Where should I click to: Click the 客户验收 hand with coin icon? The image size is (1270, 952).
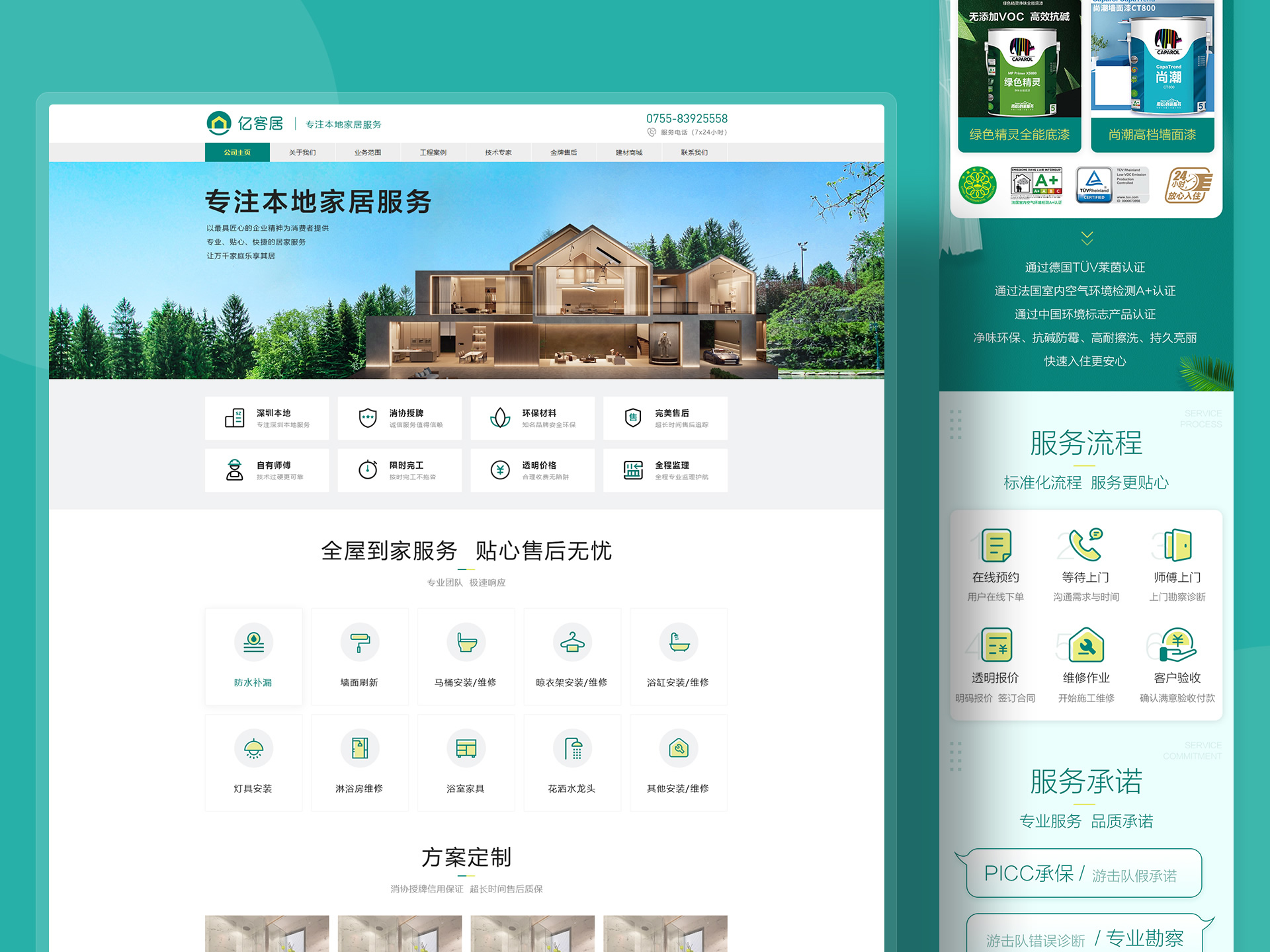point(1177,645)
